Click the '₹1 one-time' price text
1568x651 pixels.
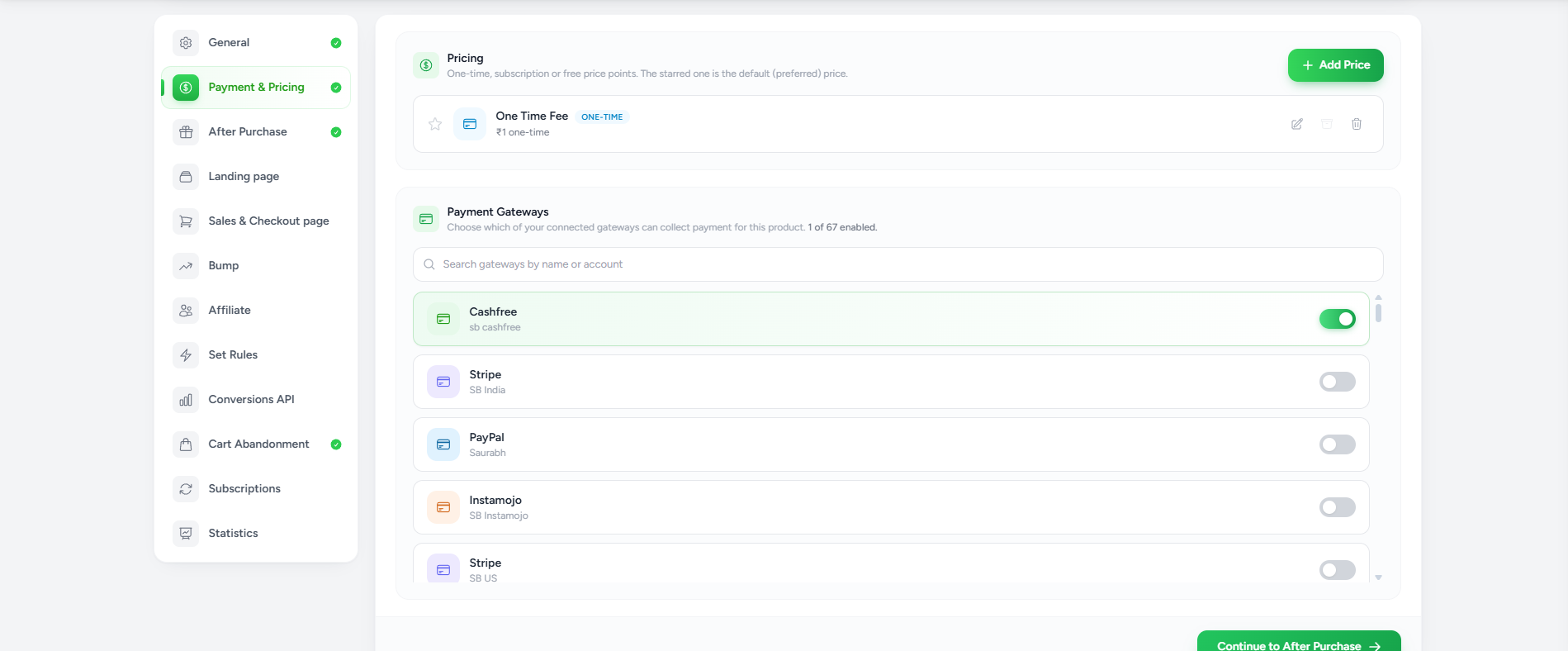pyautogui.click(x=523, y=132)
